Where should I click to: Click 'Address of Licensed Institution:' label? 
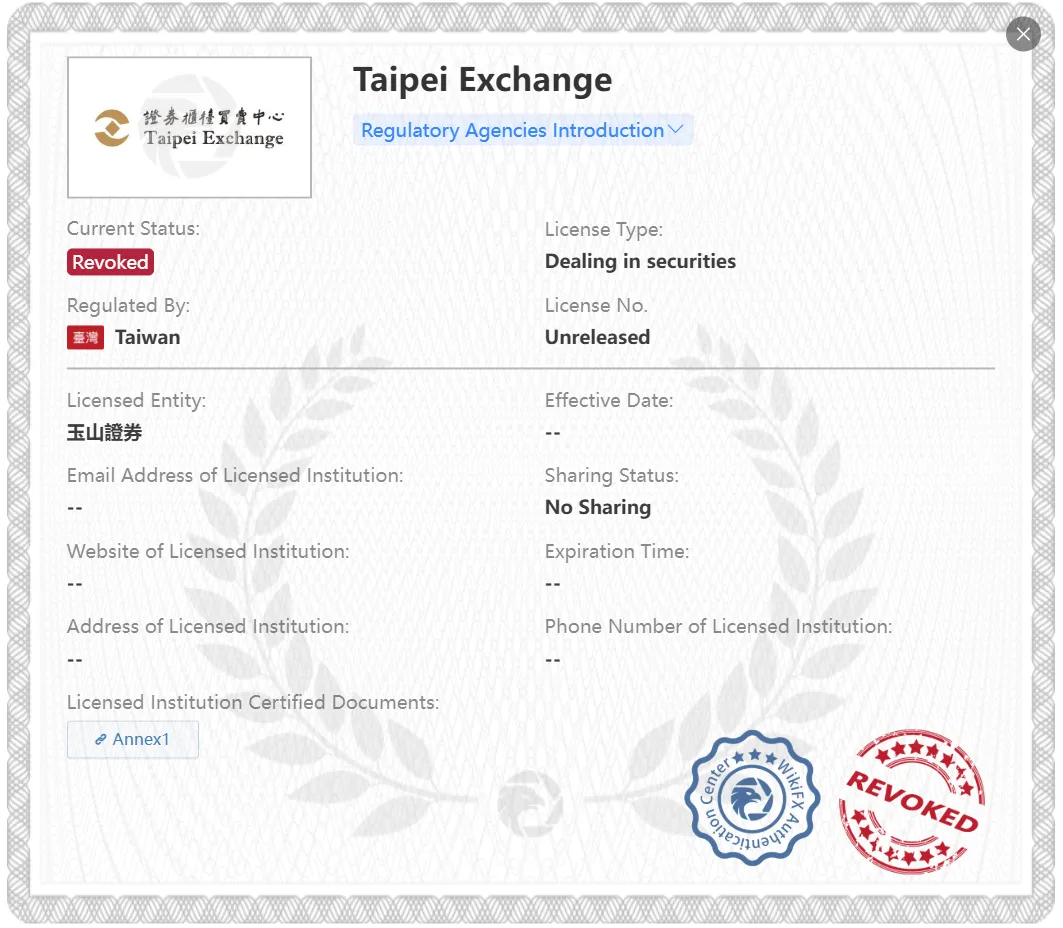[208, 627]
